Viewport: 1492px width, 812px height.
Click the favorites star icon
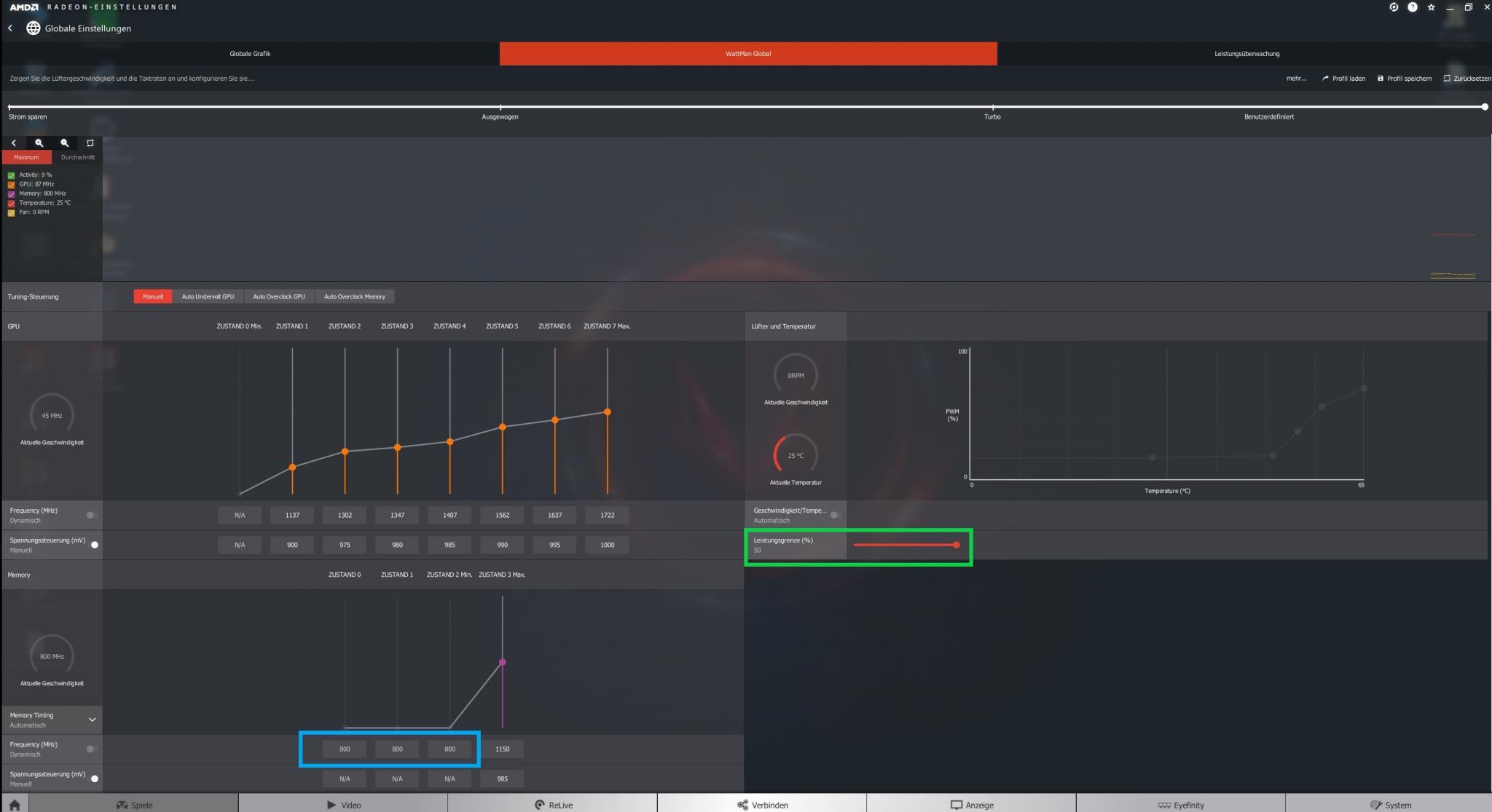click(x=1431, y=7)
